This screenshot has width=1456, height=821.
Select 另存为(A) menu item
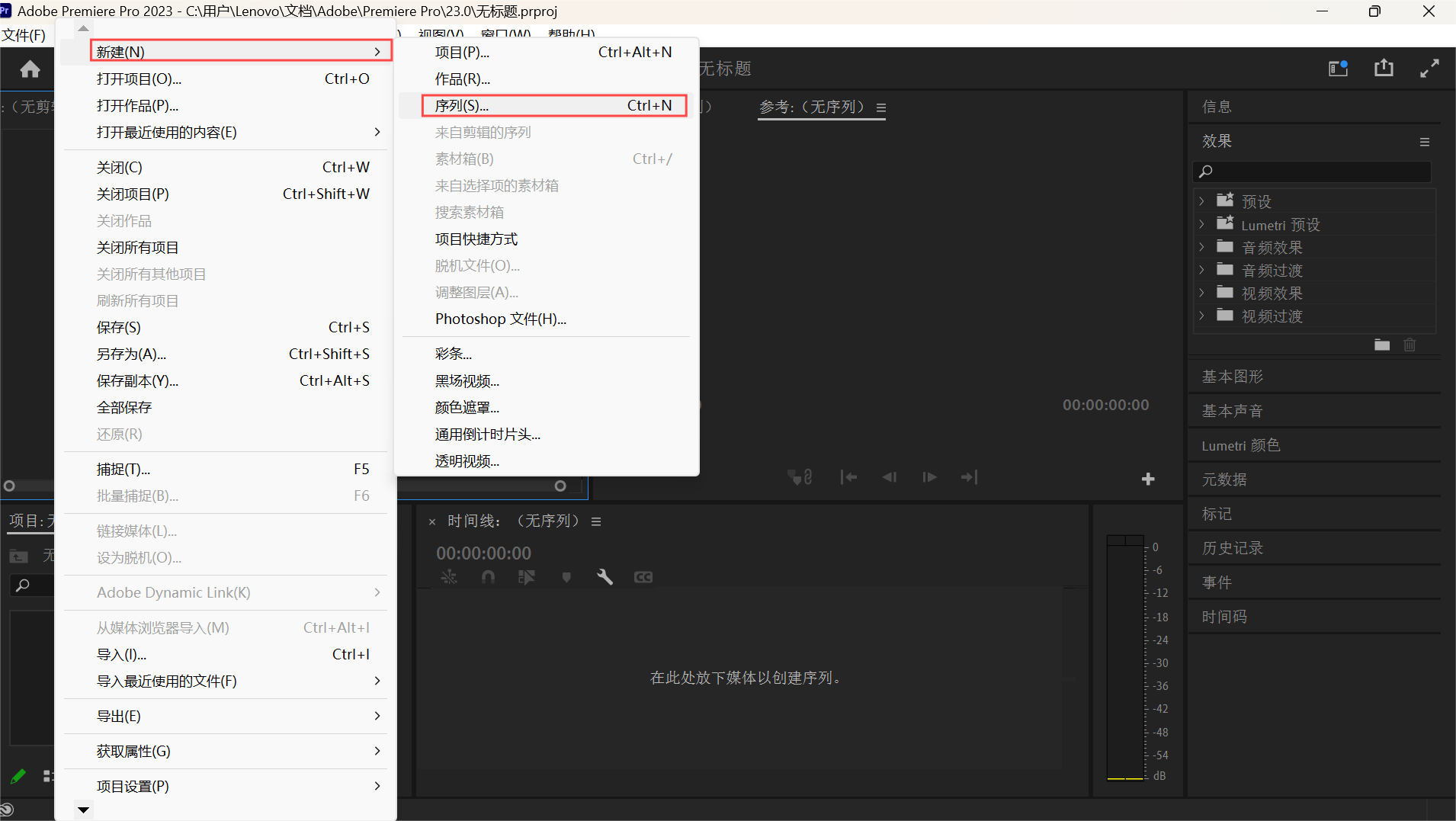(x=226, y=354)
